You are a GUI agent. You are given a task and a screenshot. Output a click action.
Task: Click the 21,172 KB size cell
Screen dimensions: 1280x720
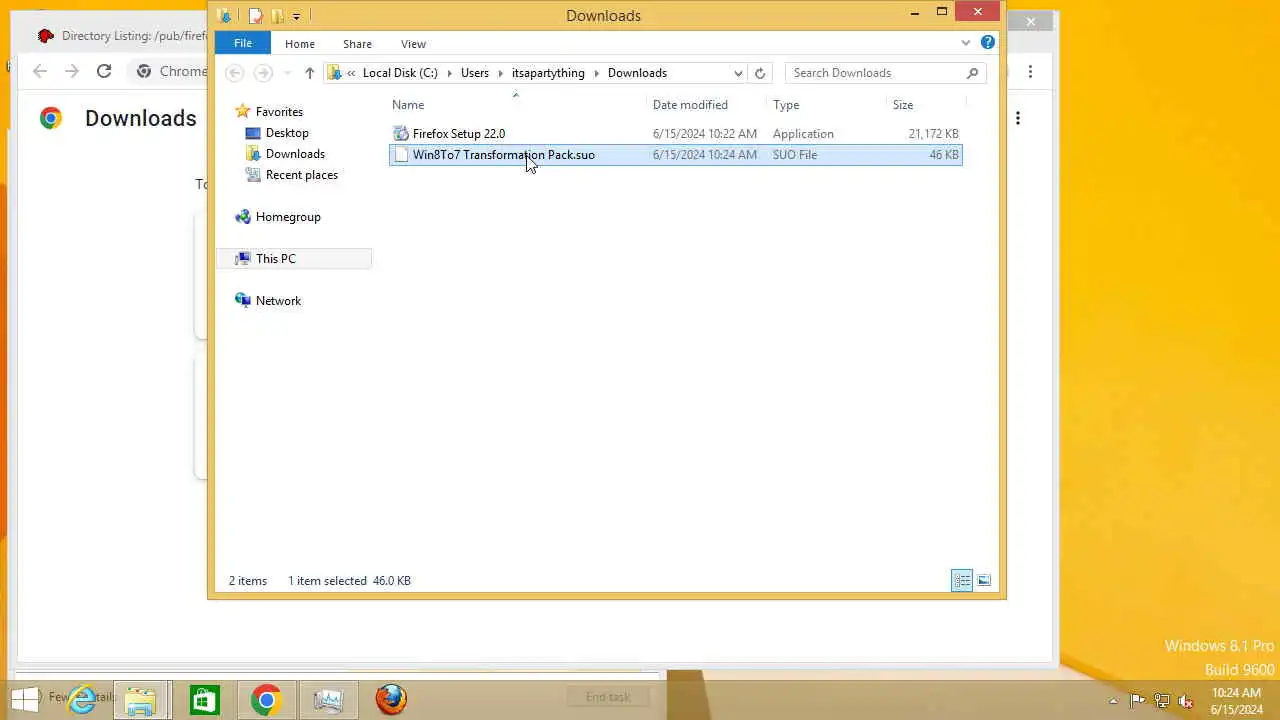coord(933,134)
